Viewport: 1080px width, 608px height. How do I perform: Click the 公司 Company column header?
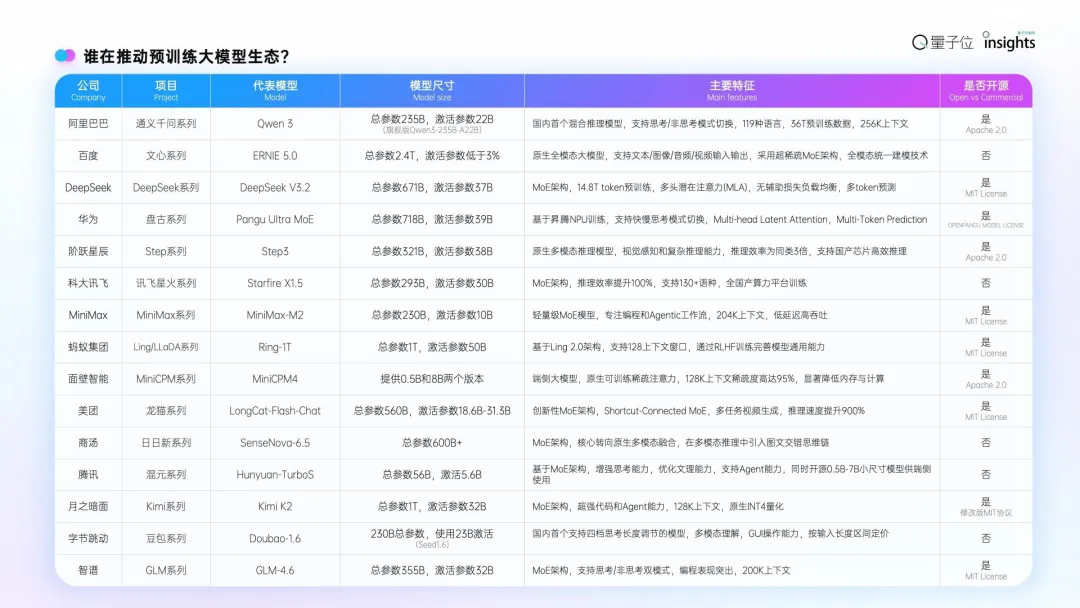tap(88, 90)
